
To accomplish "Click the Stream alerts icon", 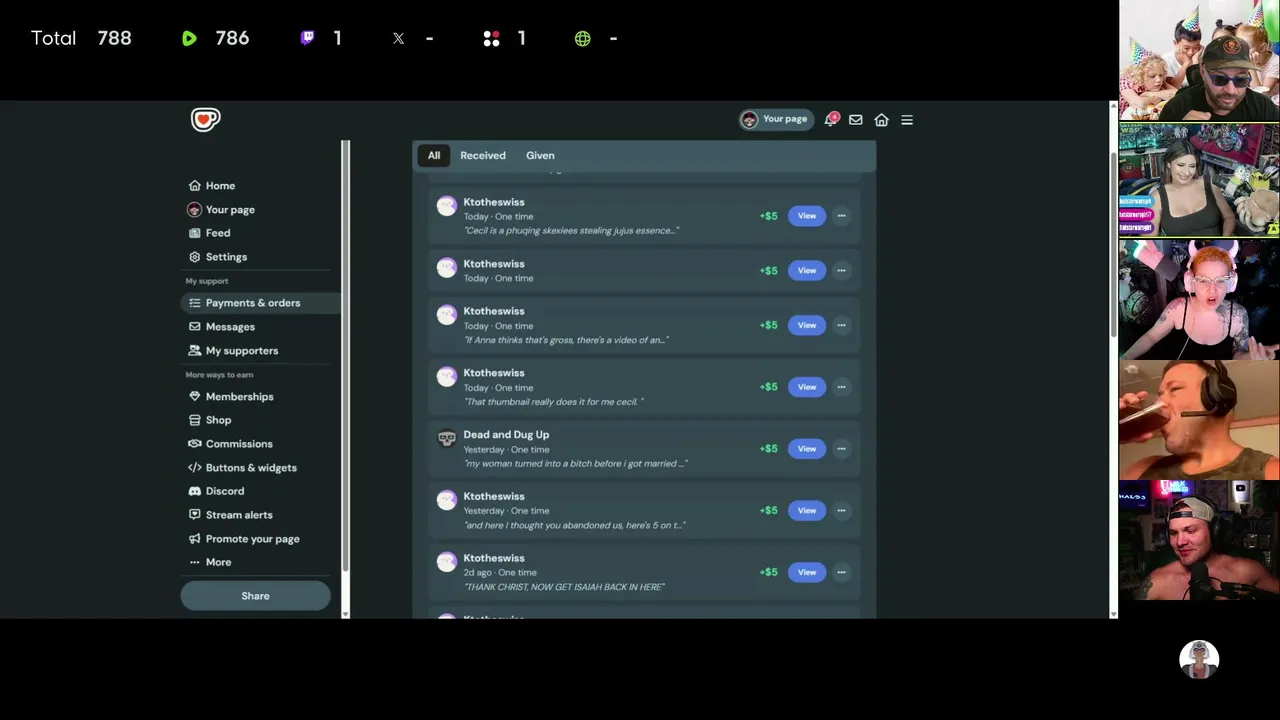I will [195, 515].
